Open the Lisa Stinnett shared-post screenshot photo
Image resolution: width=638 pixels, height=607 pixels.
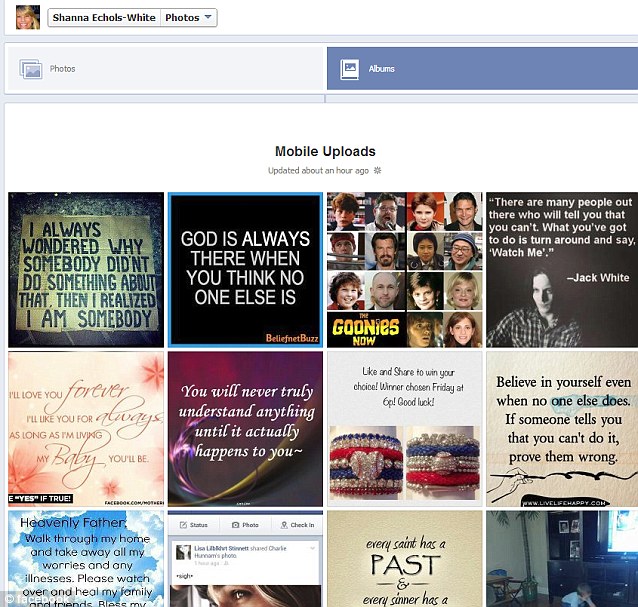click(245, 559)
